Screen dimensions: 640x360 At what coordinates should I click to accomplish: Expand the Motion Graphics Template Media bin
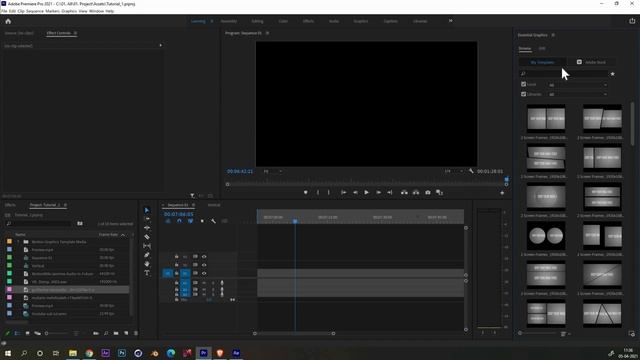tap(18, 242)
